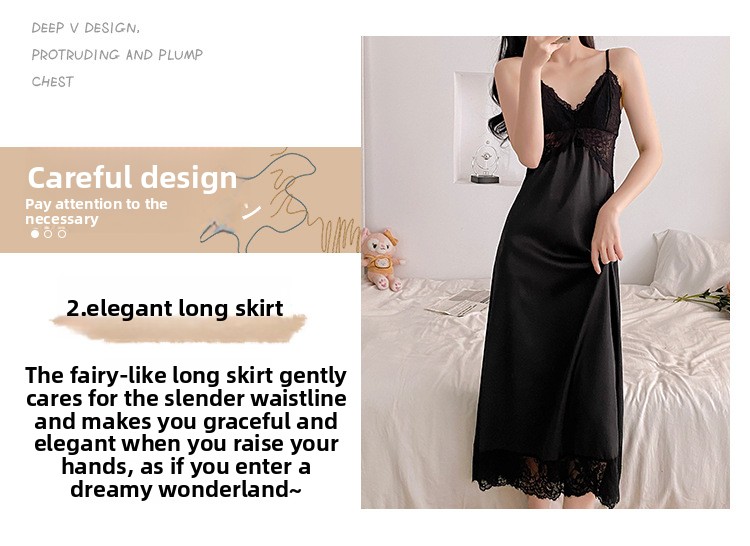This screenshot has width=750, height=546.
Task: Click the "PROTRUDING AND PLUMP" text line
Action: (117, 55)
